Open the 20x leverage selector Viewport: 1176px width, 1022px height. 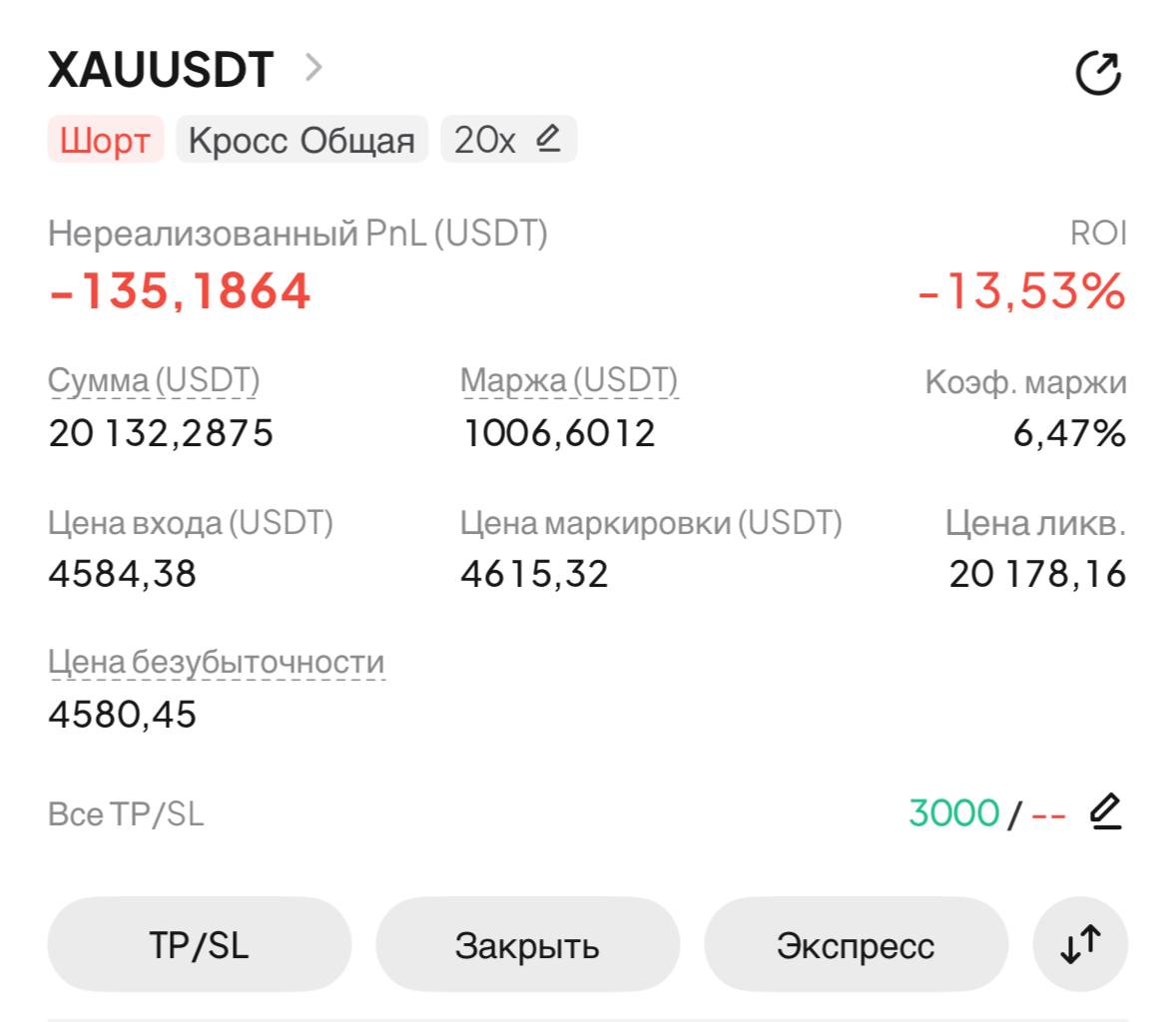coord(508,140)
